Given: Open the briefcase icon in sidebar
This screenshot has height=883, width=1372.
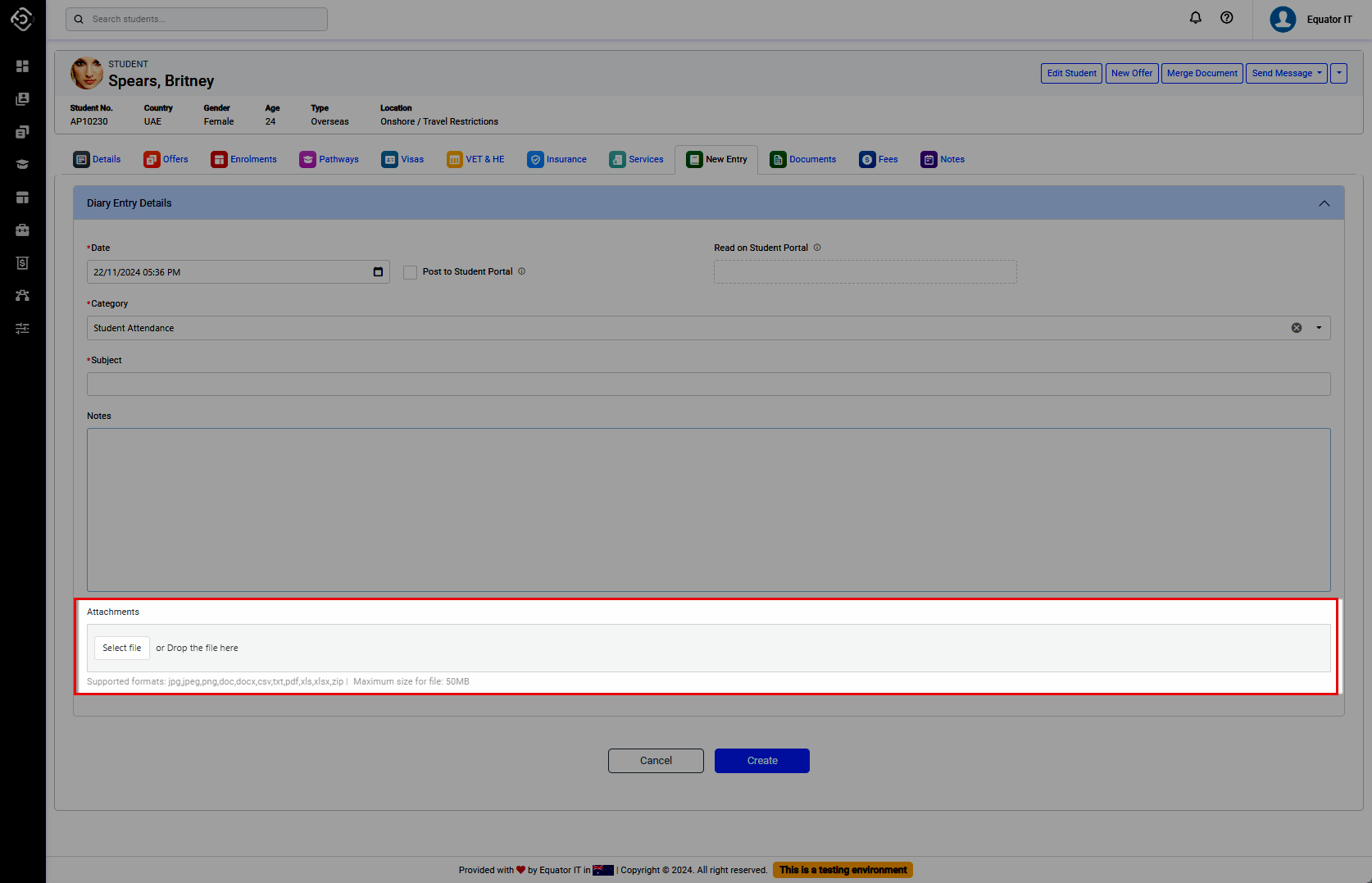Looking at the screenshot, I should [22, 230].
